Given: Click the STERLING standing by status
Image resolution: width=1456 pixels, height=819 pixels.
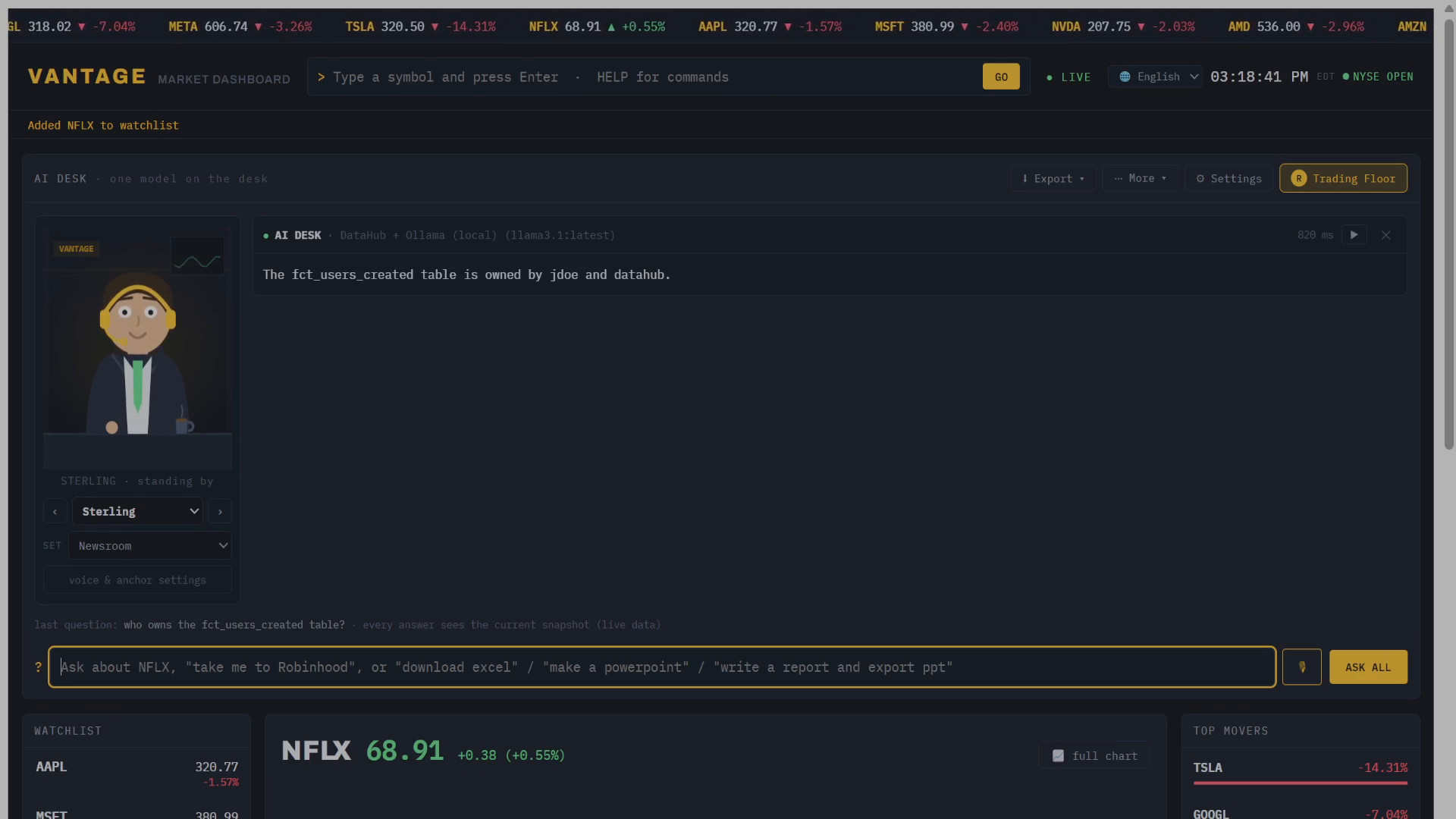Looking at the screenshot, I should pos(137,482).
